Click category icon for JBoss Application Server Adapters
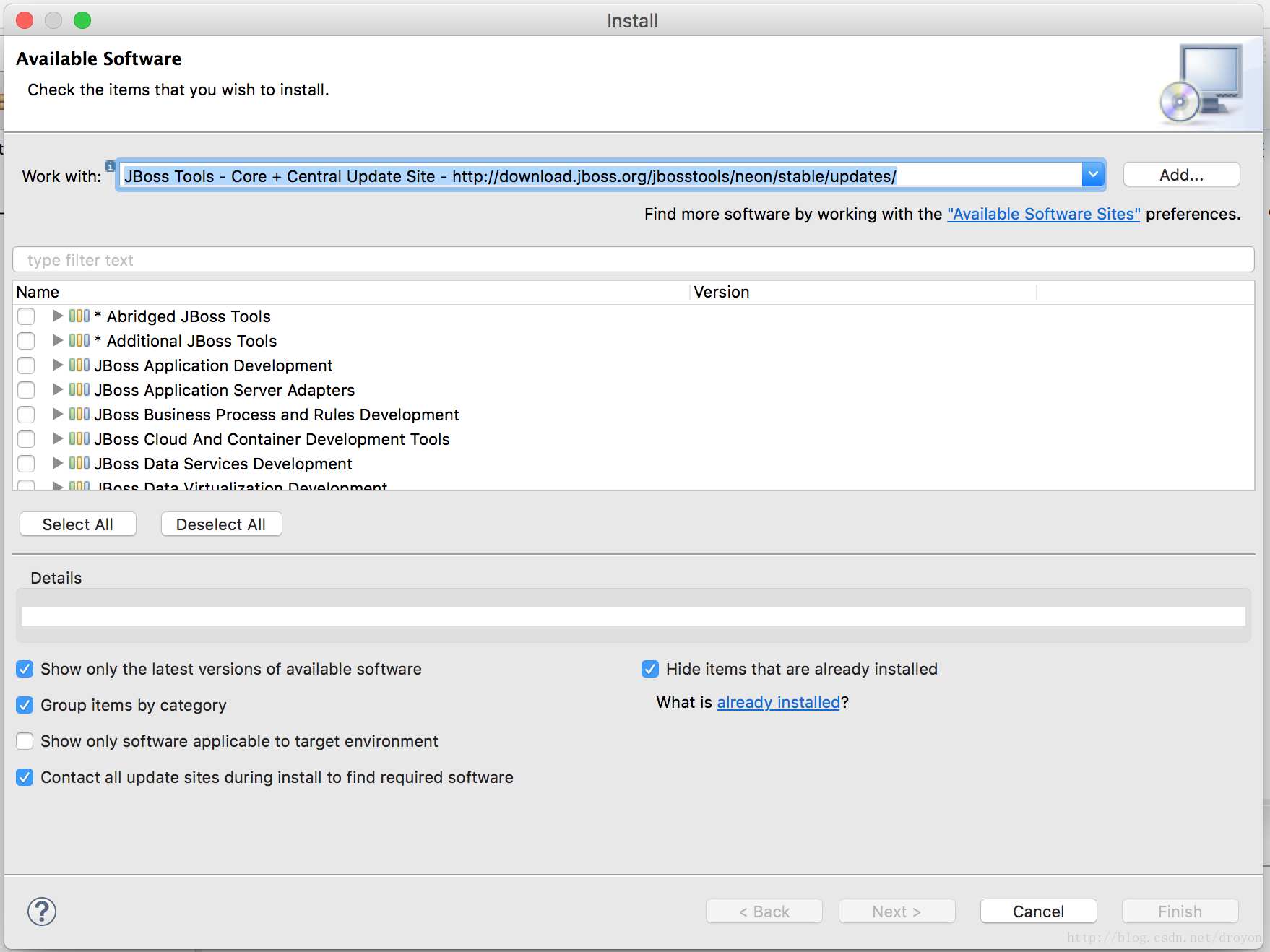The width and height of the screenshot is (1270, 952). [x=79, y=389]
